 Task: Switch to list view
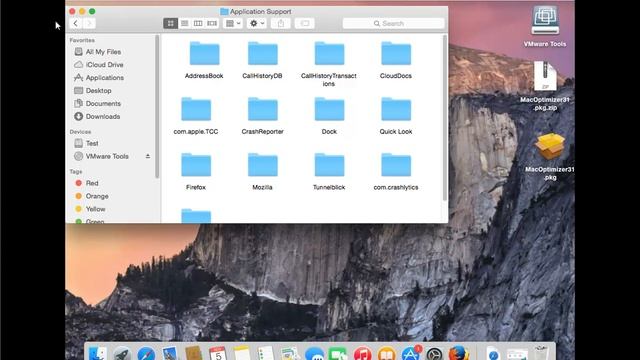pyautogui.click(x=184, y=23)
